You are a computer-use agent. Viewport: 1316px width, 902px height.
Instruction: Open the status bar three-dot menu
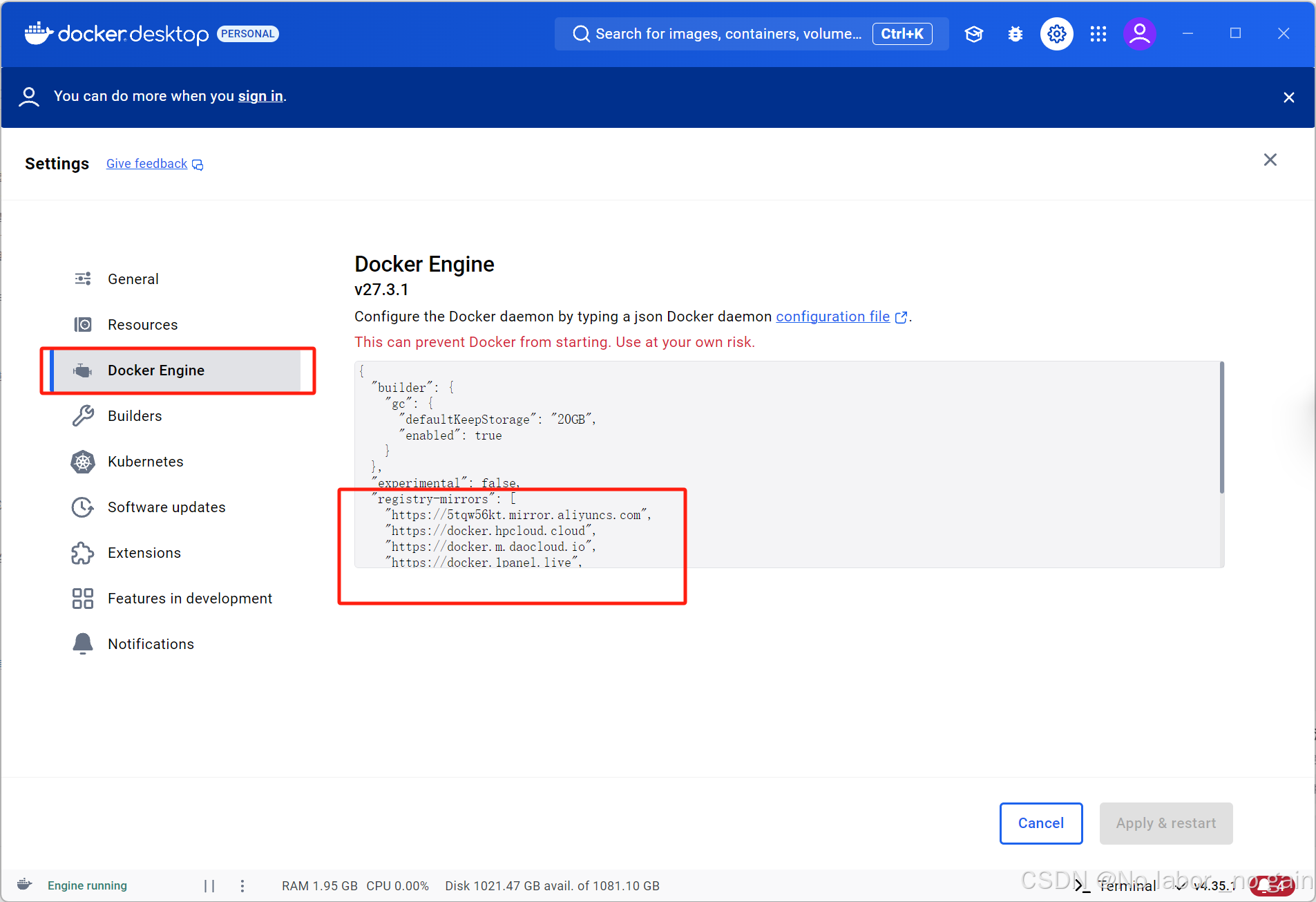[x=242, y=885]
